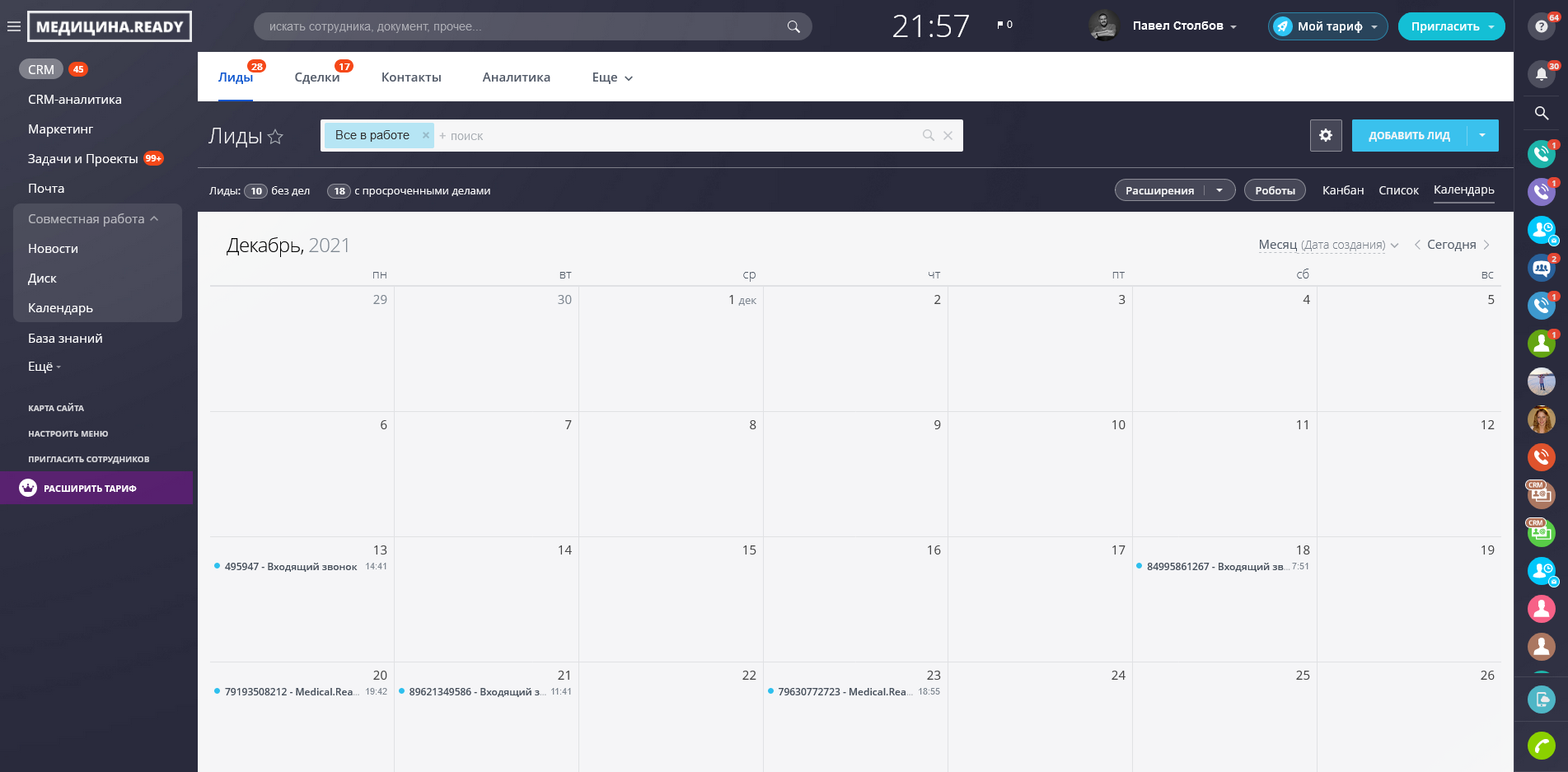This screenshot has height=772, width=1568.
Task: Open the hamburger menu icon
Action: click(13, 26)
